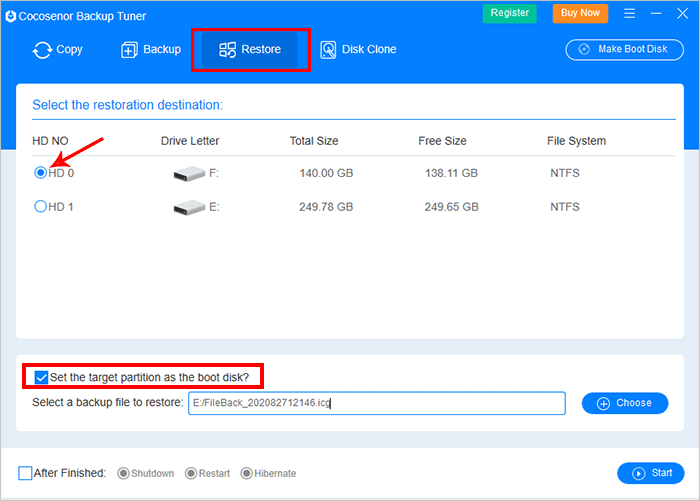The width and height of the screenshot is (700, 501).
Task: Open the Copy tab
Action: coord(58,50)
